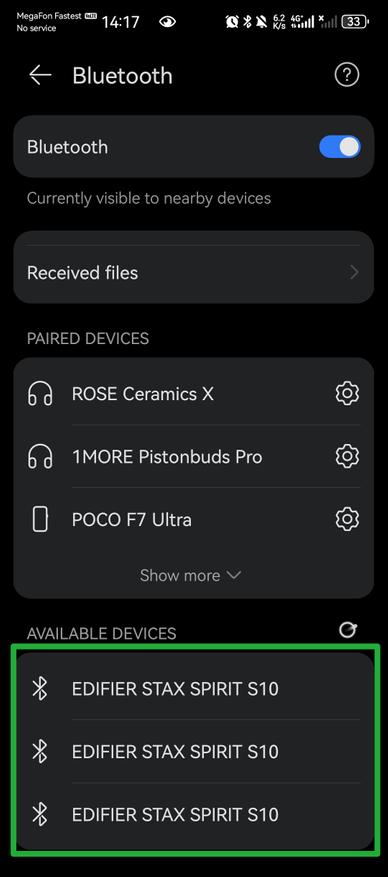
Task: Tap the headphone icon beside ROSE Ceramics X
Action: pyautogui.click(x=40, y=394)
